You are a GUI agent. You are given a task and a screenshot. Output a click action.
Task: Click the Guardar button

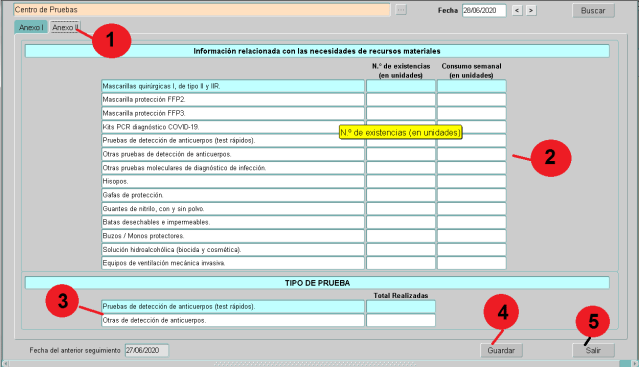501,350
